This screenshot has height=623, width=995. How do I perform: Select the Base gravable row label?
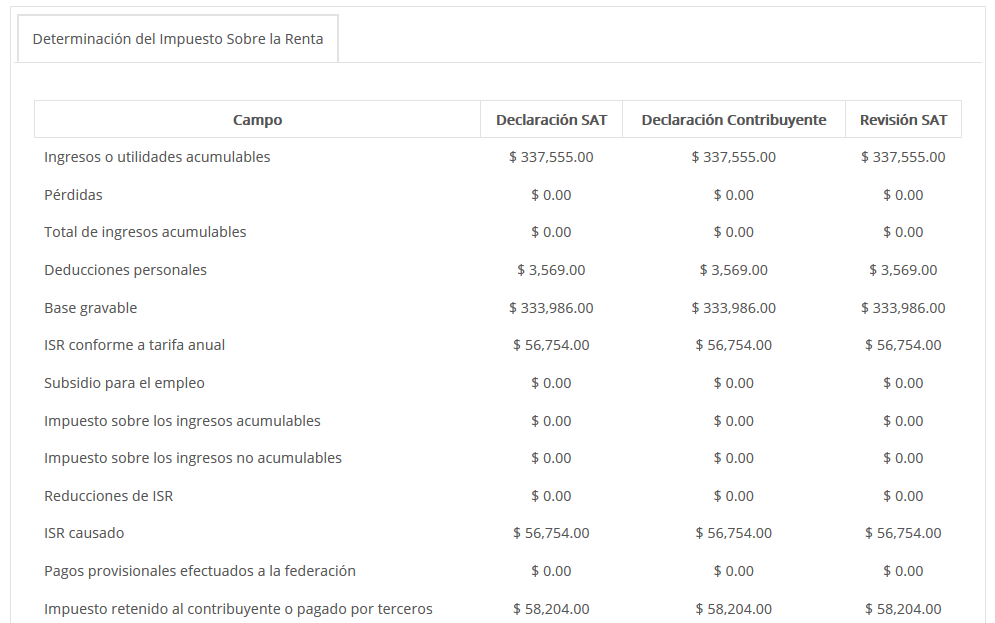click(90, 308)
